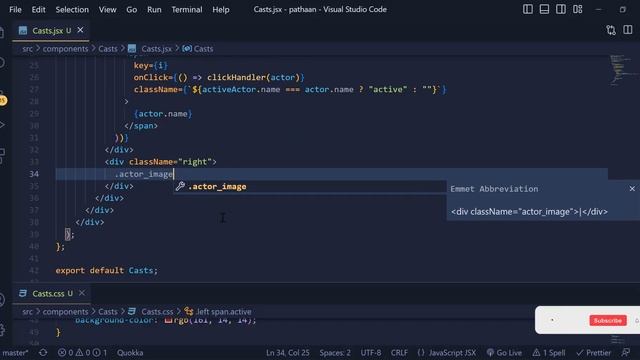Open problems errors and warnings indicator
640x360 pixels.
(x=82, y=352)
